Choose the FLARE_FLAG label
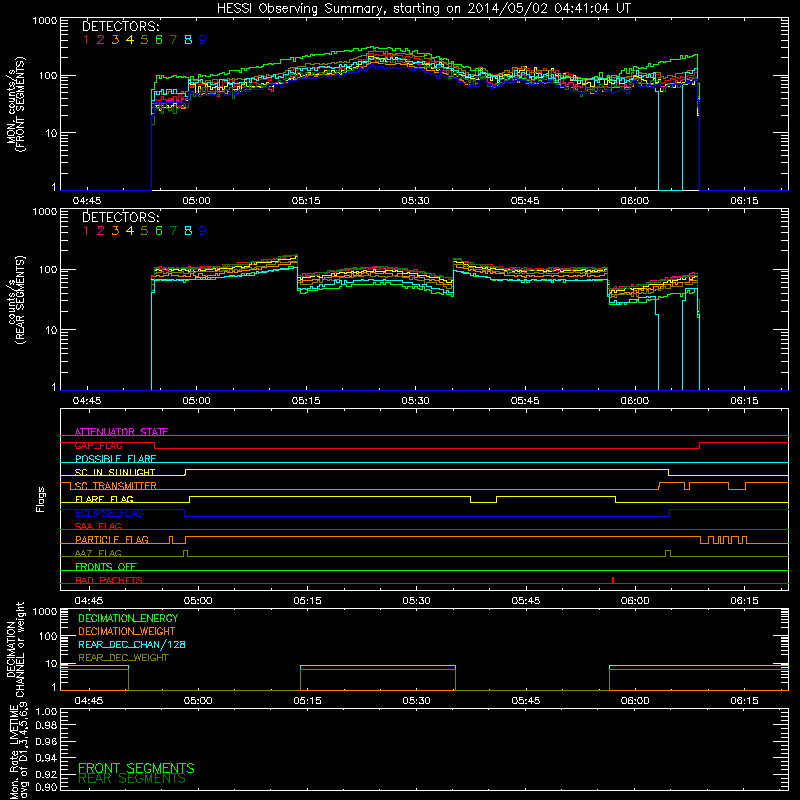800x800 pixels. 104,499
